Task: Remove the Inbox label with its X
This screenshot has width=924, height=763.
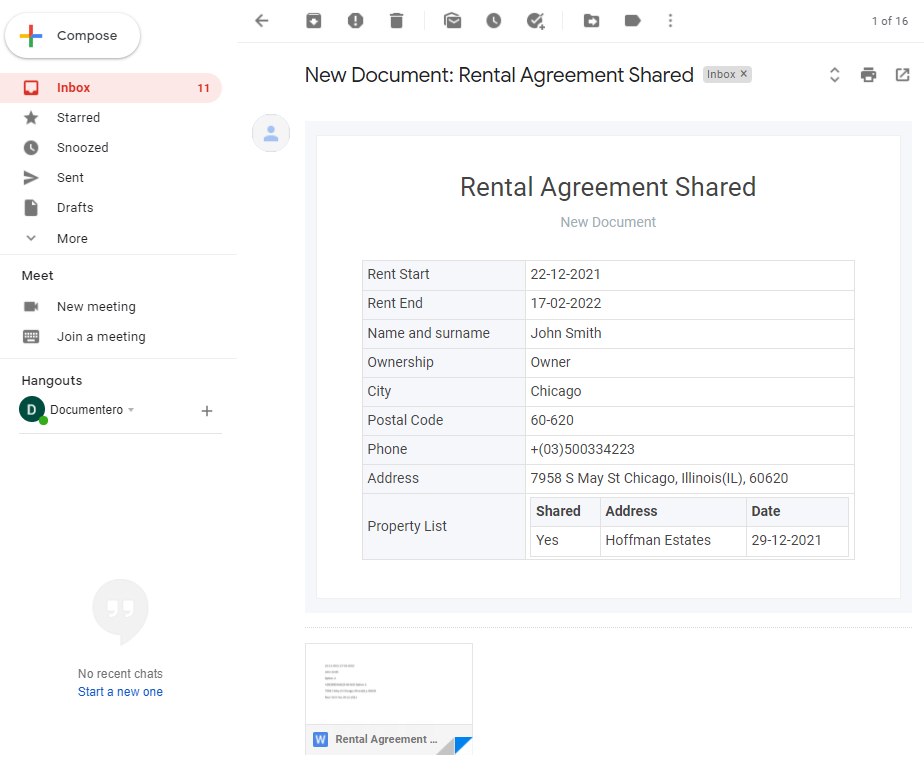Action: [744, 74]
